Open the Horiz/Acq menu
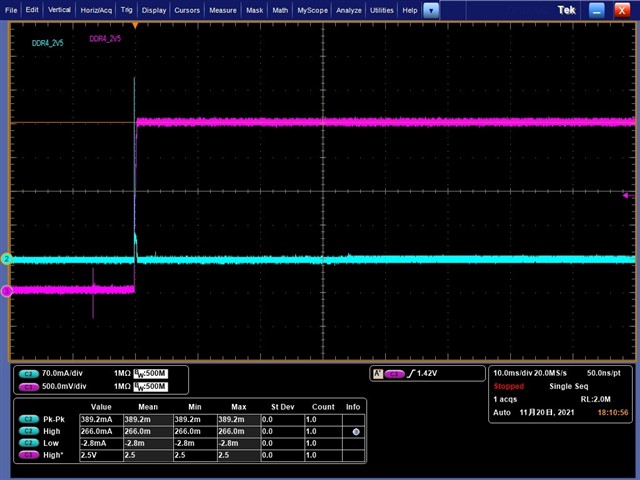The width and height of the screenshot is (640, 480). click(x=96, y=10)
